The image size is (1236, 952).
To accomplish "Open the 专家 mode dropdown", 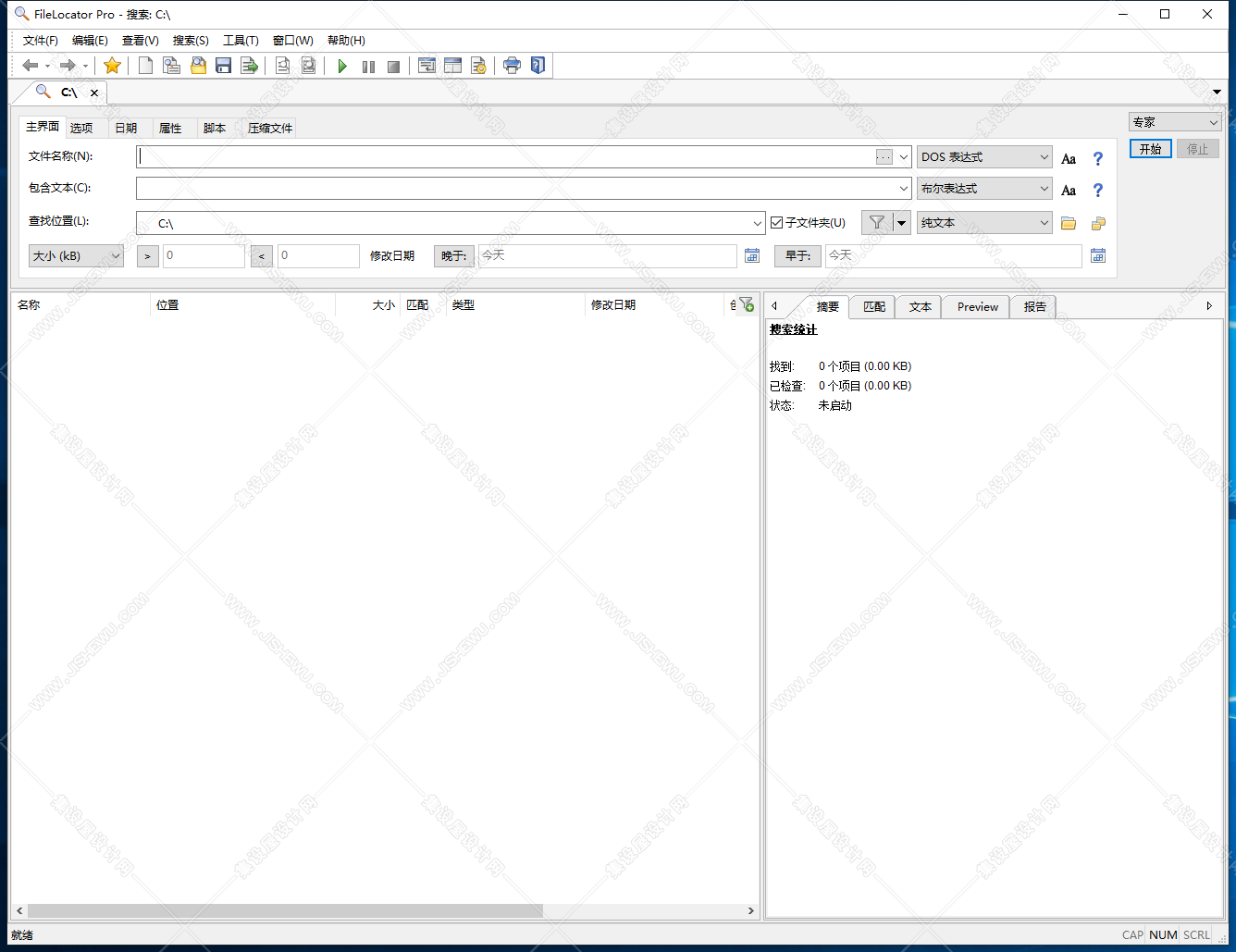I will pos(1175,122).
